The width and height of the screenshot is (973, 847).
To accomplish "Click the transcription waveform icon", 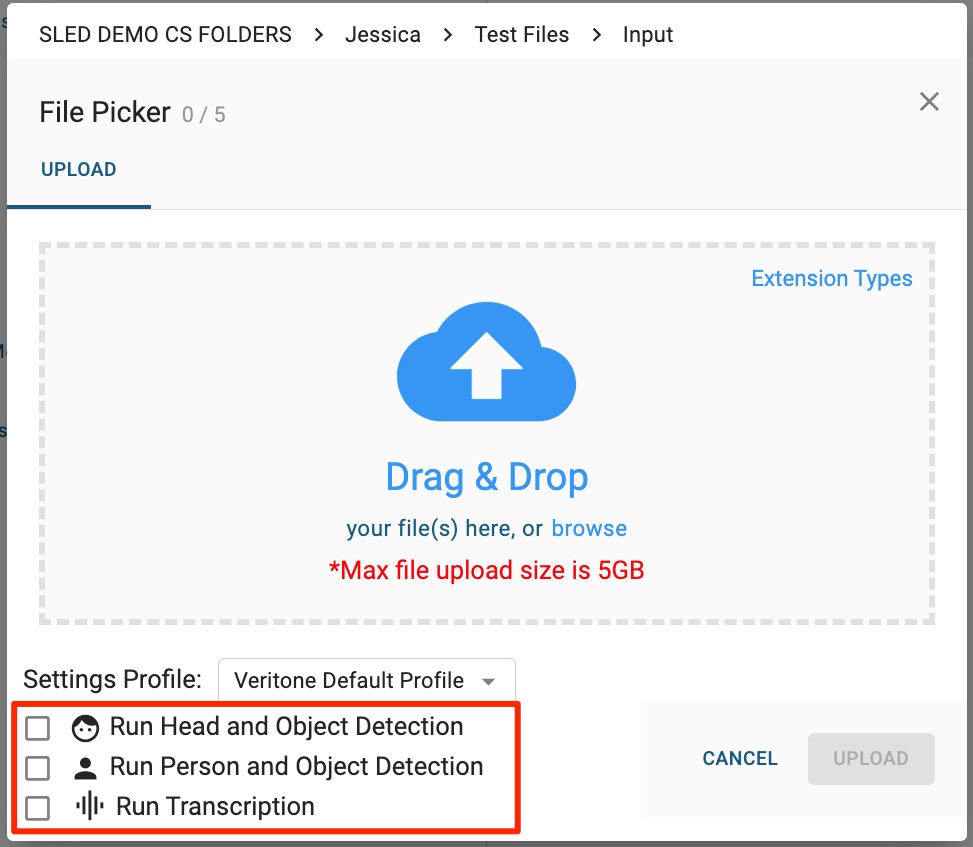I will (90, 807).
